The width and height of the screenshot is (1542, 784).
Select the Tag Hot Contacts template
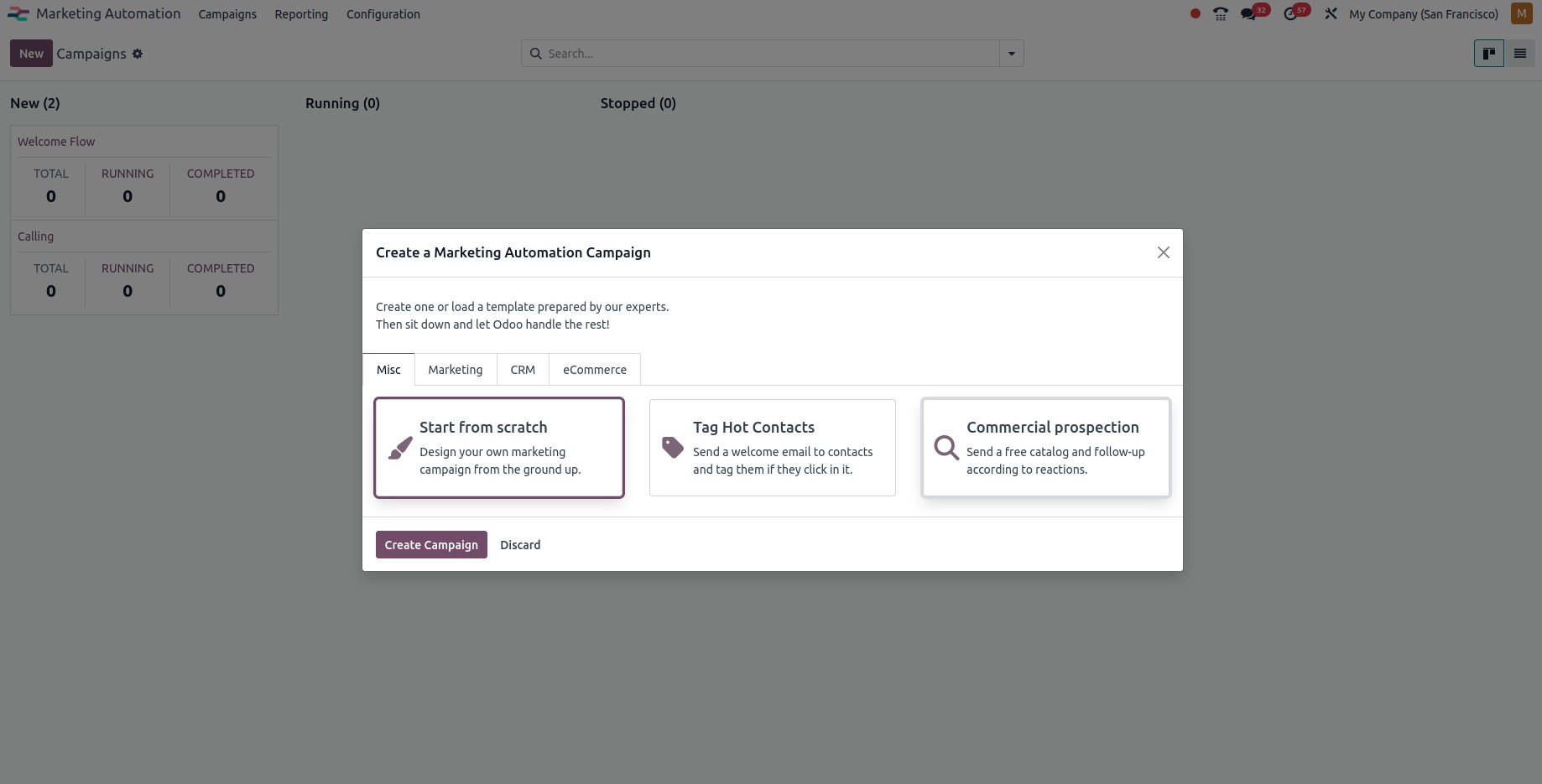pos(772,447)
